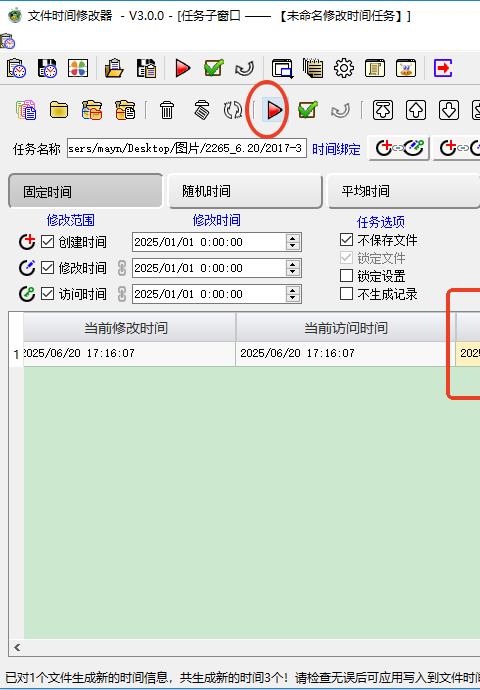Click the save task disk-clock icon
The image size is (480, 690).
tap(47, 68)
